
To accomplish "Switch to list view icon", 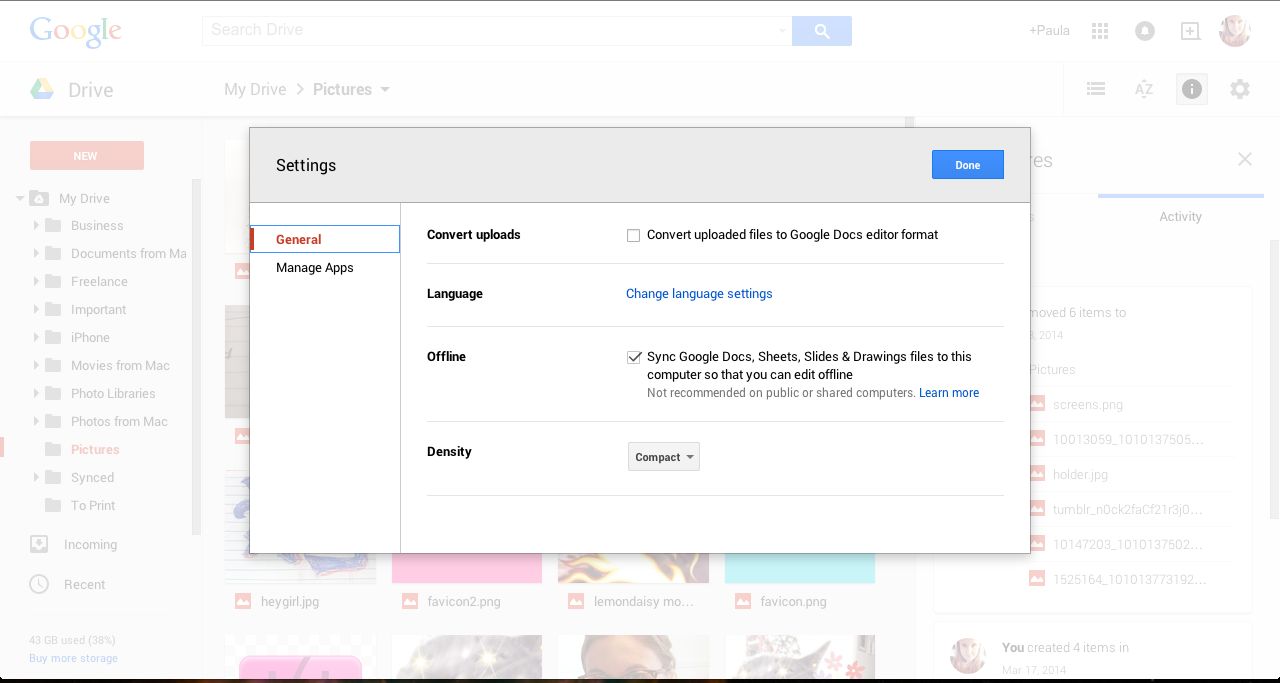I will point(1096,89).
